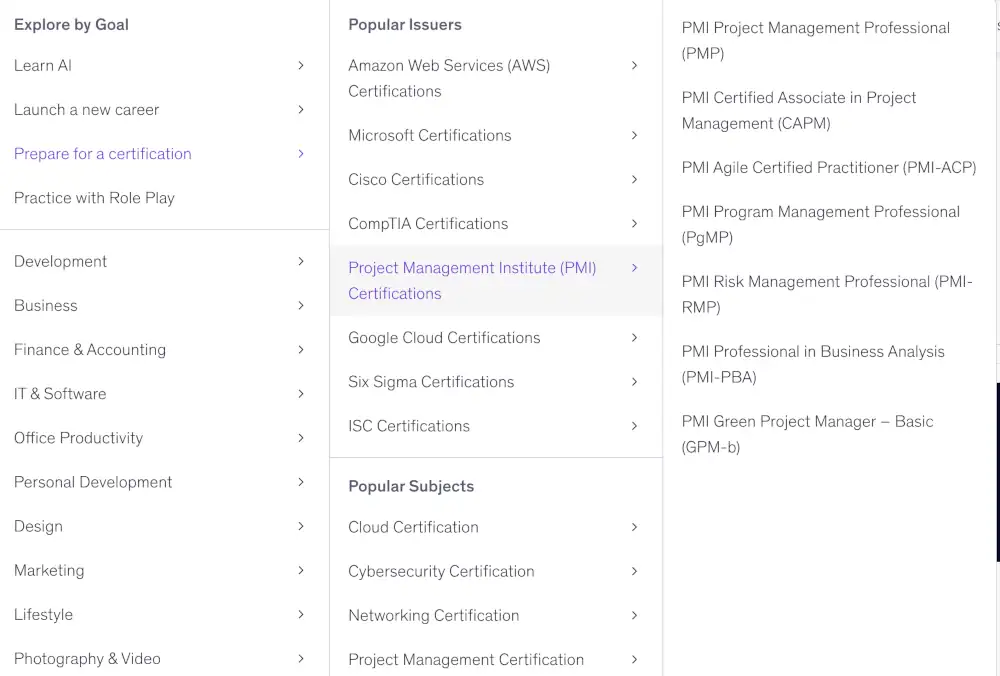
Task: Expand chevron beside Personal Development
Action: 301,482
